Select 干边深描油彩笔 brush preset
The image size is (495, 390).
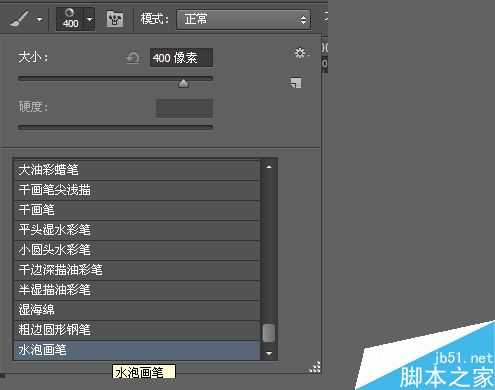pos(137,270)
